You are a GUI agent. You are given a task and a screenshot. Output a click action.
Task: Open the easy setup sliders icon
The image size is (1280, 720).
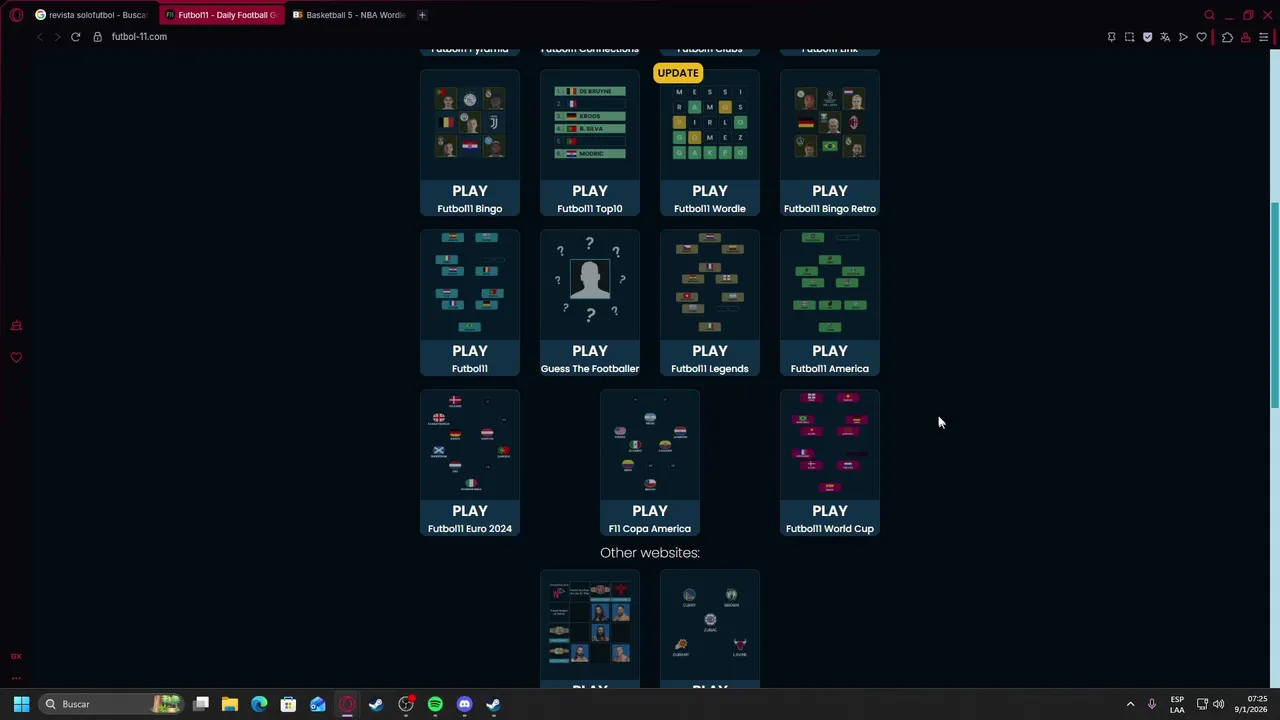[x=1264, y=37]
